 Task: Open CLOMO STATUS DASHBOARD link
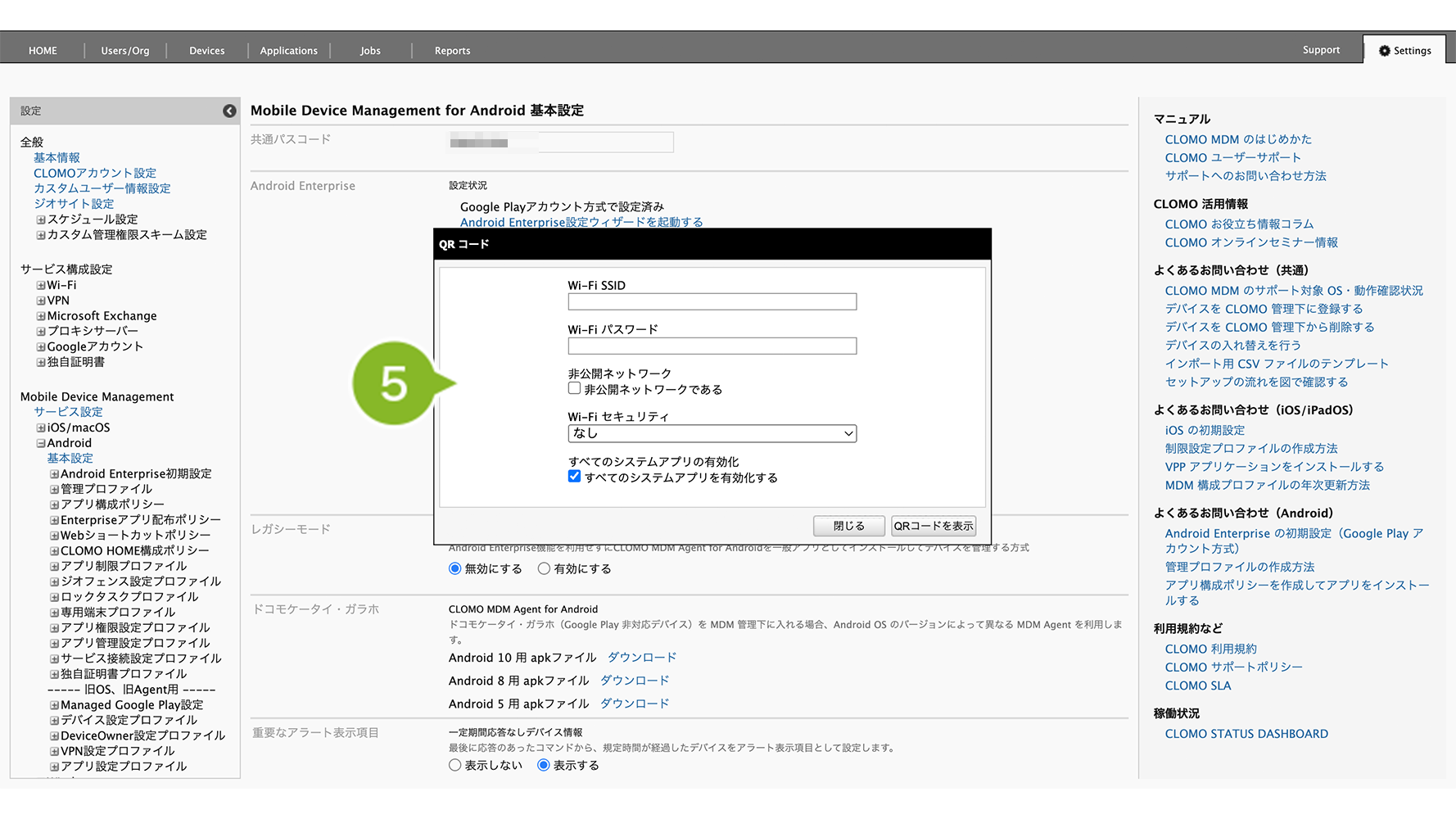click(x=1246, y=734)
